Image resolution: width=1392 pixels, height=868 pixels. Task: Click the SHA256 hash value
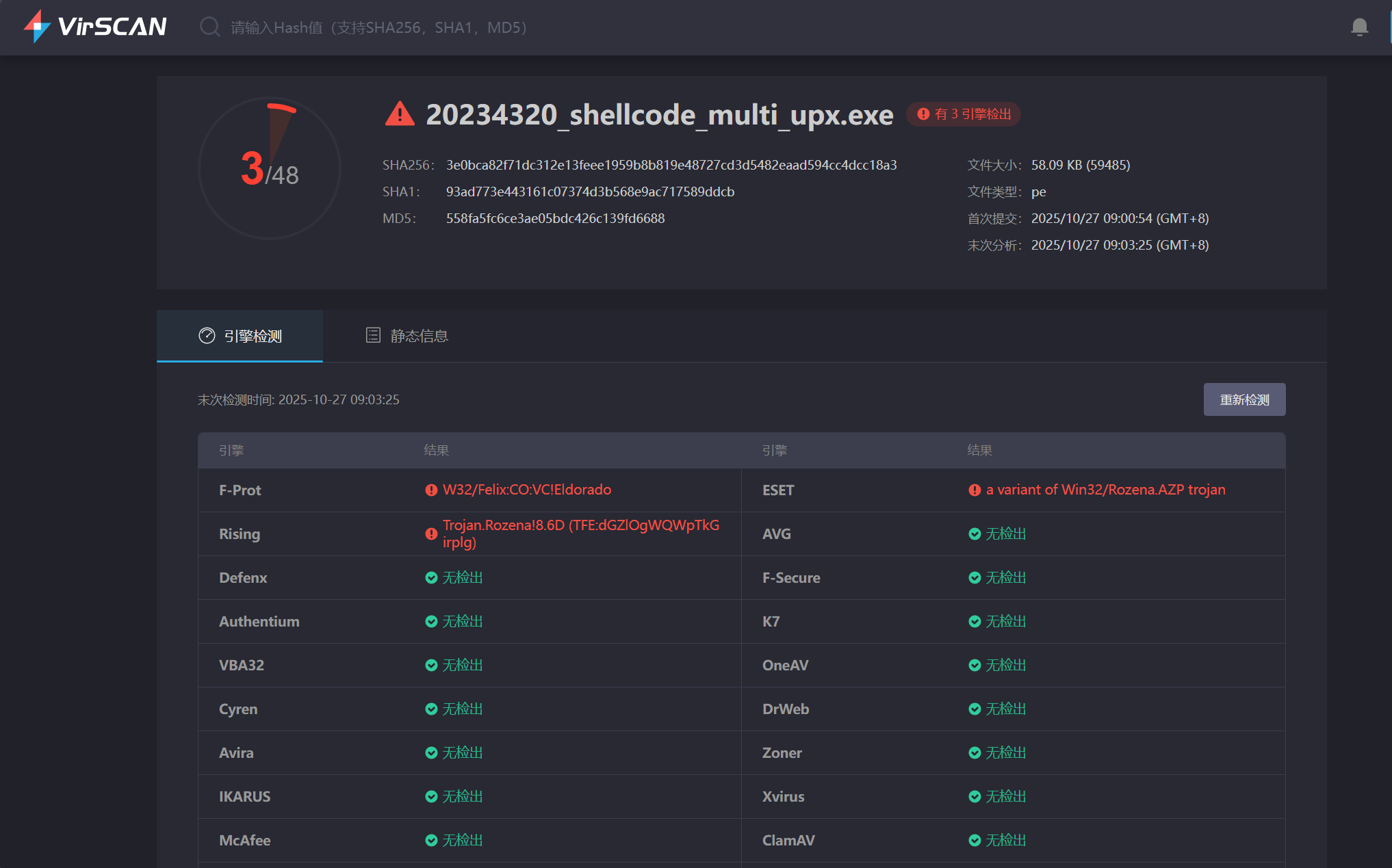click(671, 165)
